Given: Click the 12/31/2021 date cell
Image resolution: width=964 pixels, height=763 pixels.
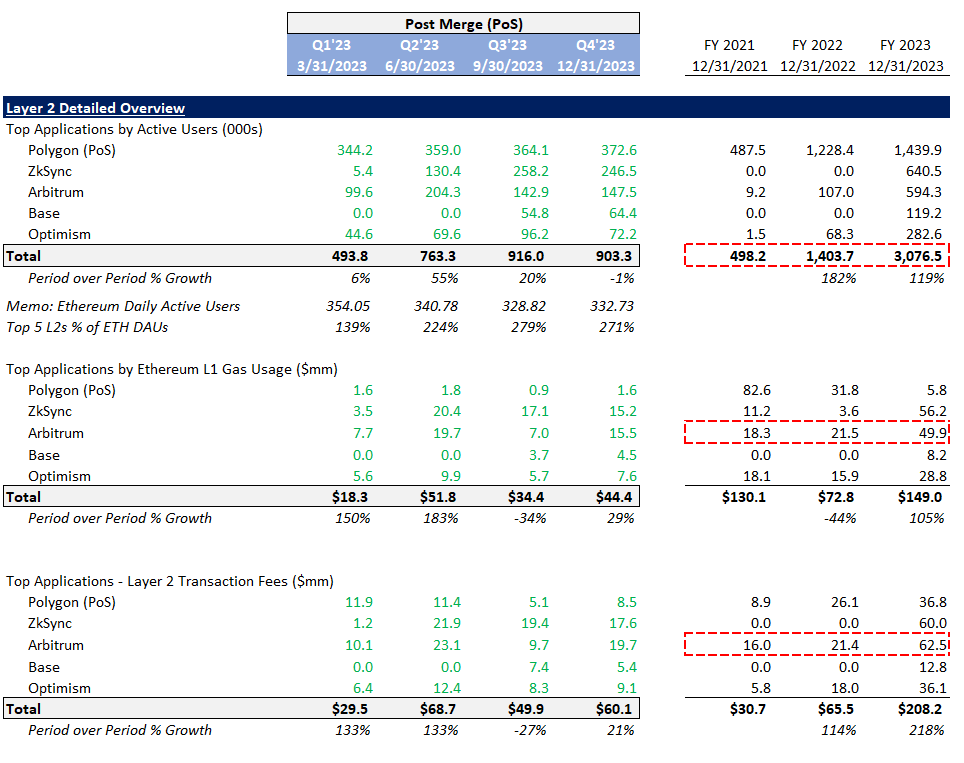Looking at the screenshot, I should [730, 66].
